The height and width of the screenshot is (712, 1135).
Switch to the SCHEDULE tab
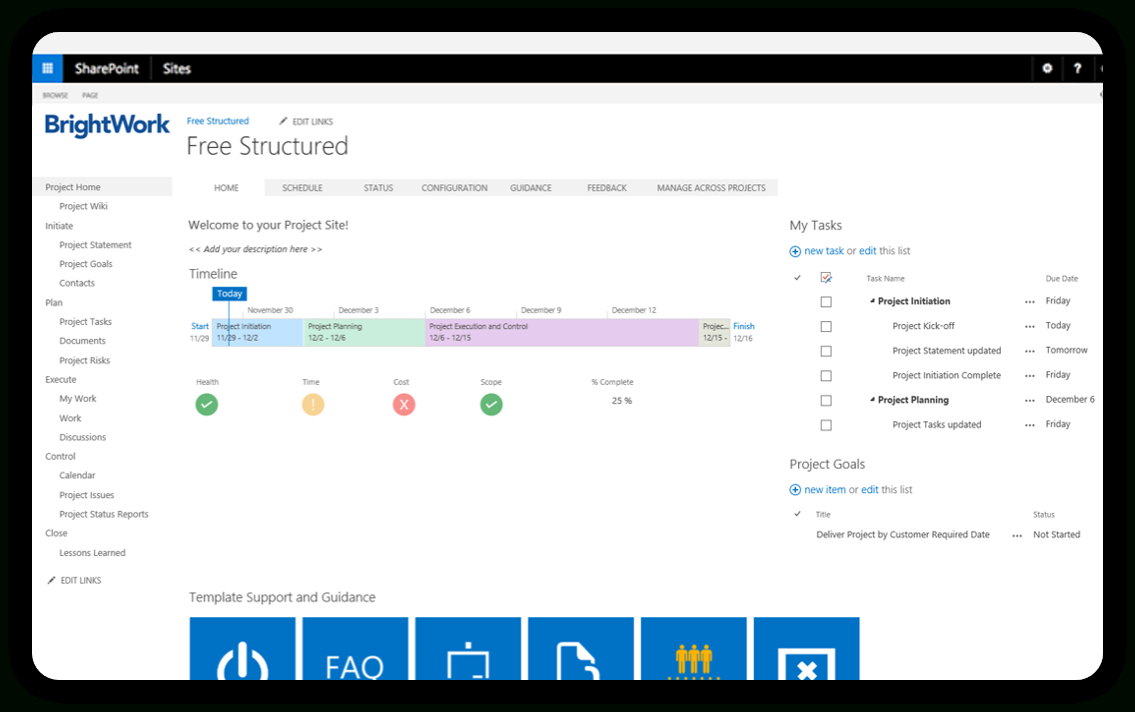click(303, 188)
